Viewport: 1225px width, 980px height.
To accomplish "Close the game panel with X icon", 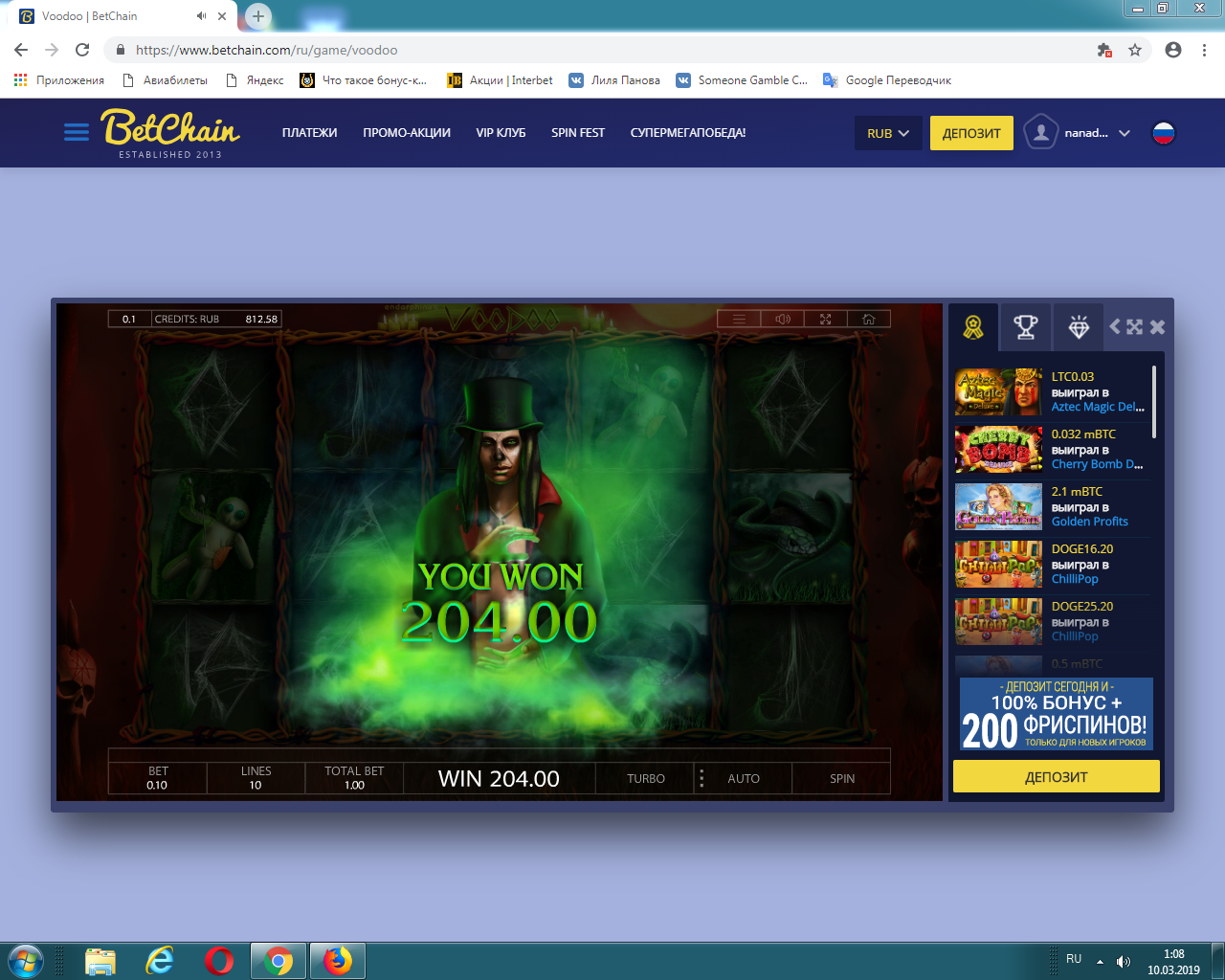I will (x=1157, y=327).
